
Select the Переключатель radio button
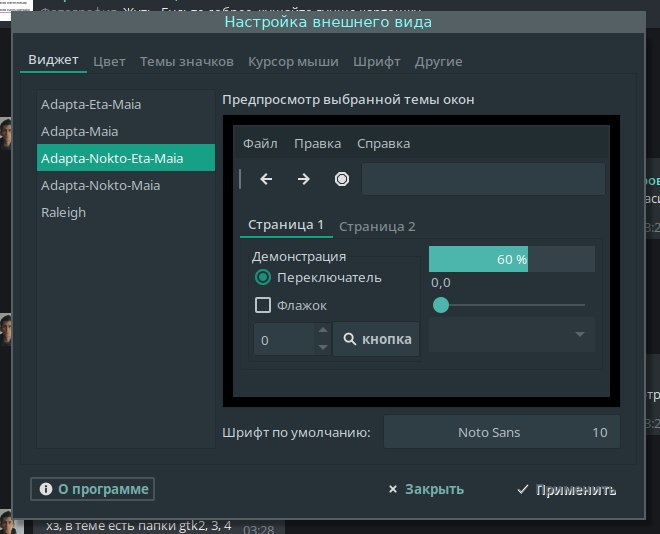(264, 278)
